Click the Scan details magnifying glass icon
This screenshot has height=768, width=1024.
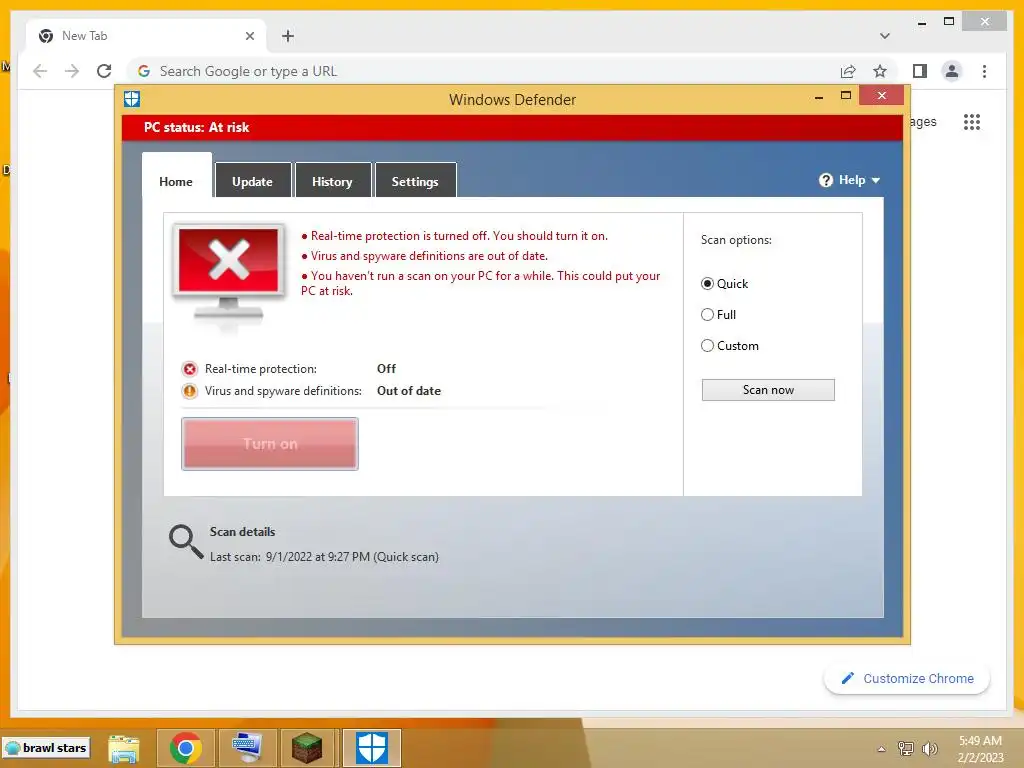(186, 542)
